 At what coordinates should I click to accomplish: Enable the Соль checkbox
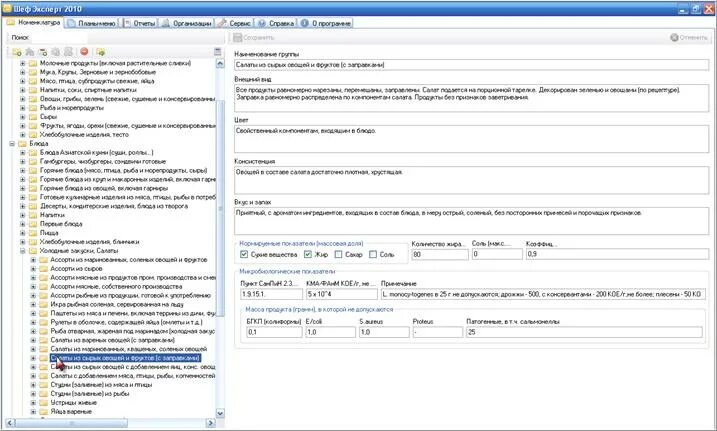[x=373, y=255]
